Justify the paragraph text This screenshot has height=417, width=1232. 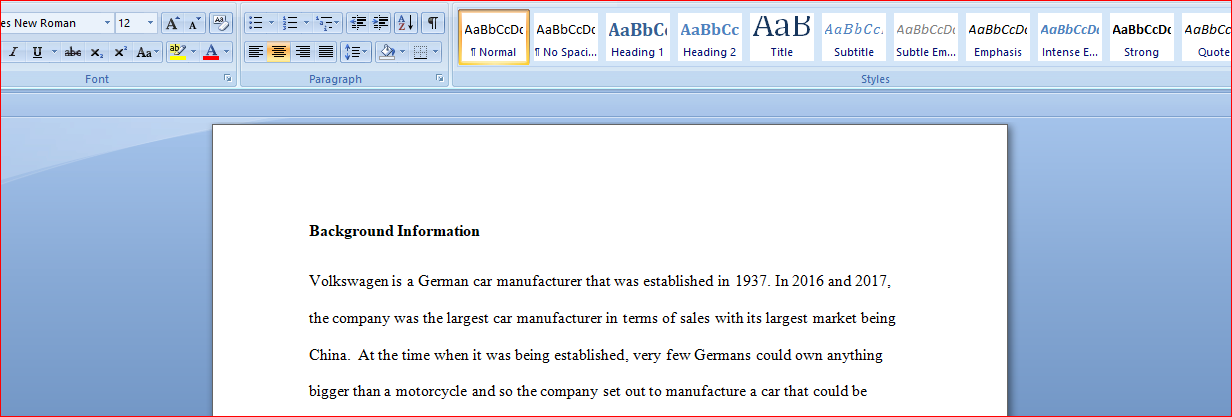tap(324, 52)
